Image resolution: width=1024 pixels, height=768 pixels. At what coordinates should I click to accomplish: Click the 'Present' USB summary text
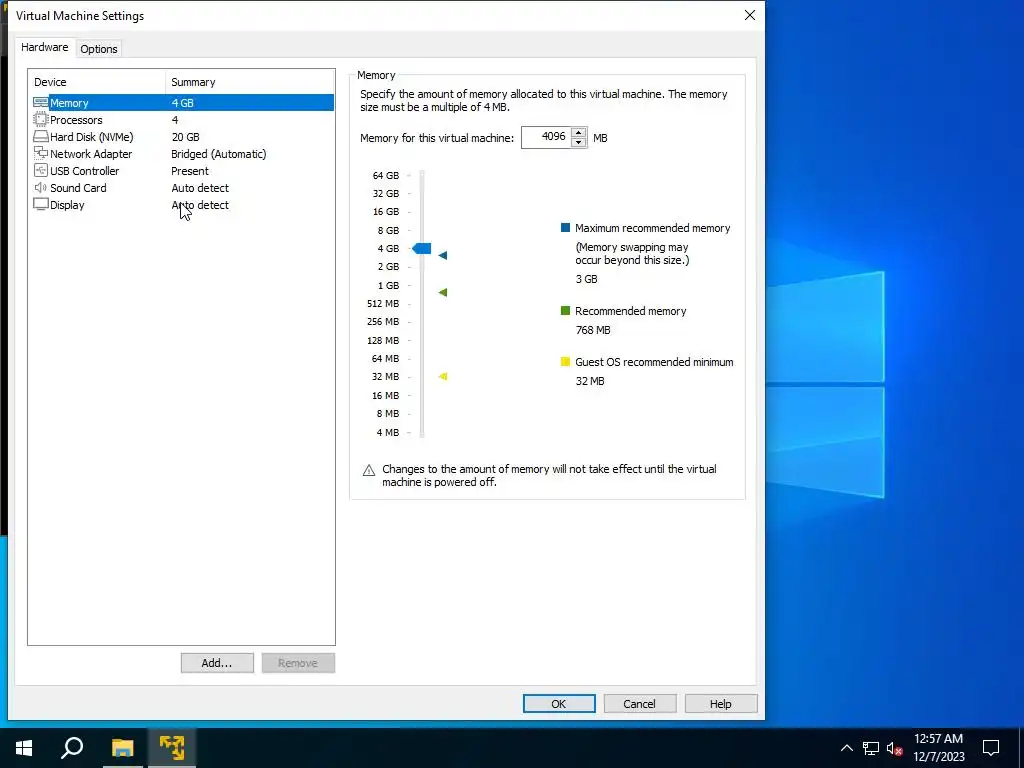[x=190, y=171]
